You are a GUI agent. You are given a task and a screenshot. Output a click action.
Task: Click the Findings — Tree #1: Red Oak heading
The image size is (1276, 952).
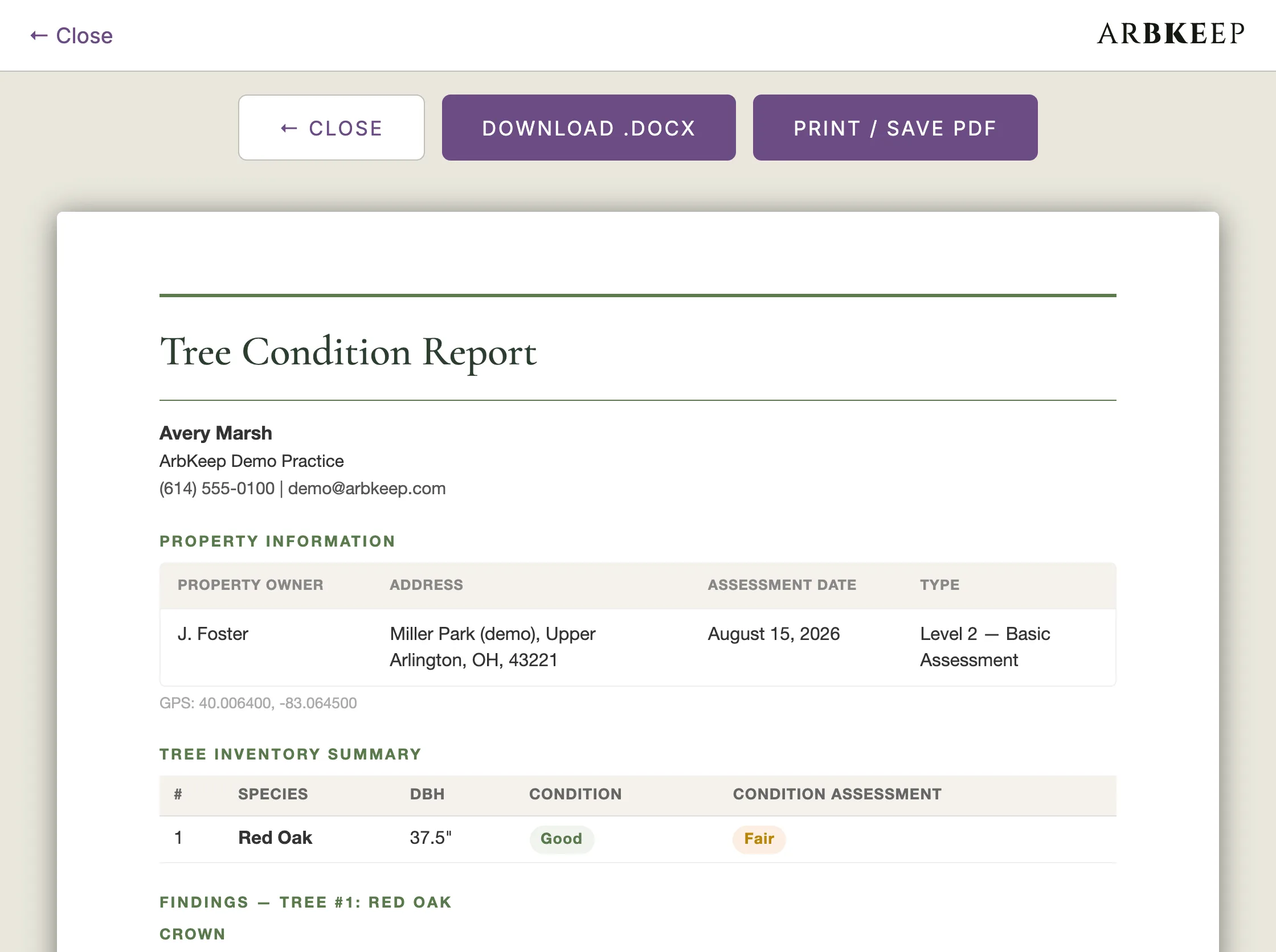click(305, 902)
